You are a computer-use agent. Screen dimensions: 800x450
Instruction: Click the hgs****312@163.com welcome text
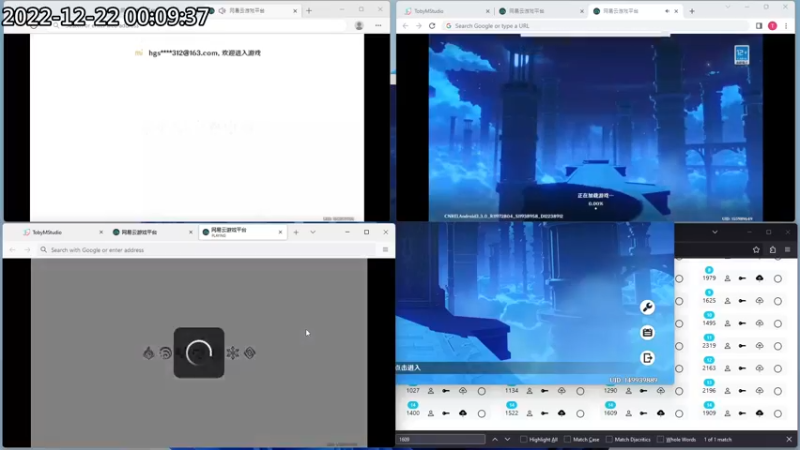(204, 53)
